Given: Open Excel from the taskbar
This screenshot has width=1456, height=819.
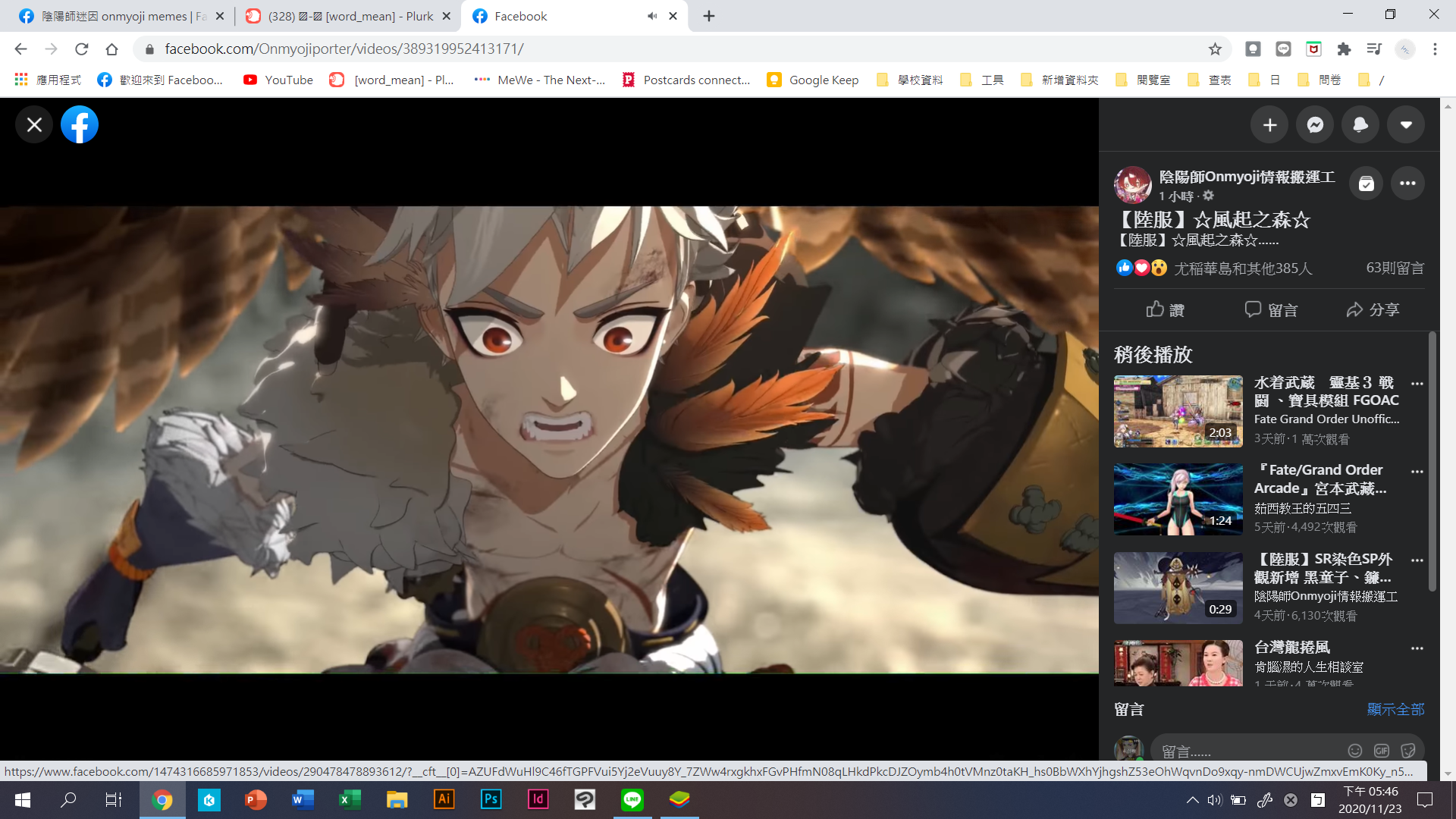Looking at the screenshot, I should click(350, 799).
